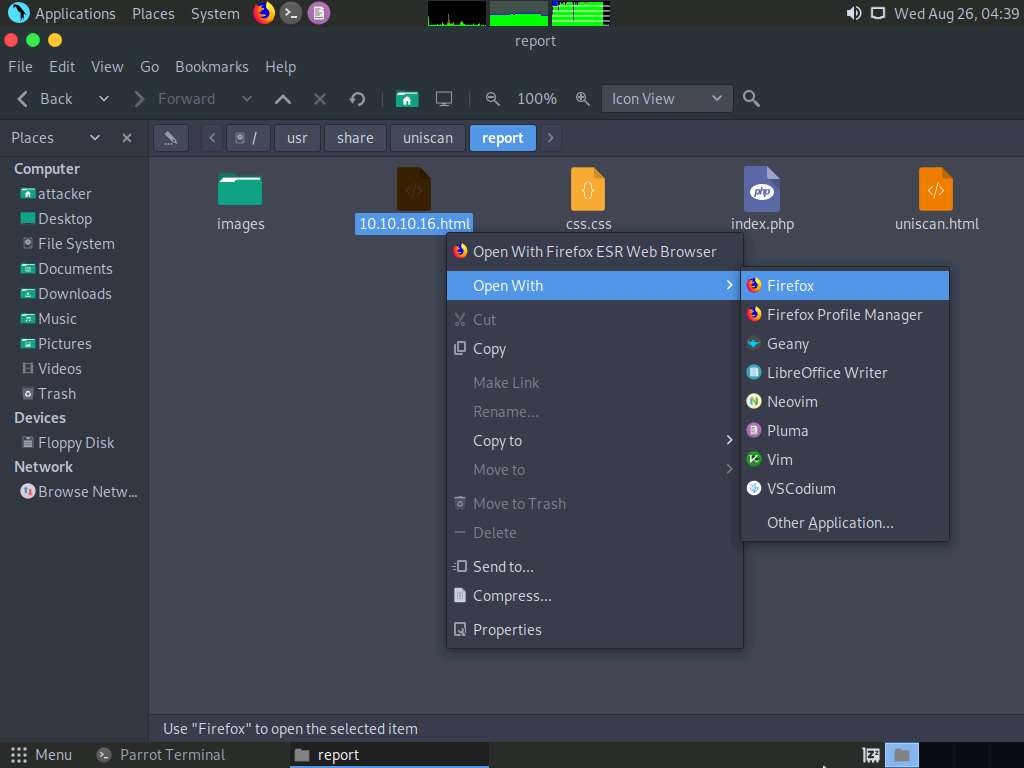Open the Edit menu
The height and width of the screenshot is (768, 1024).
[62, 67]
